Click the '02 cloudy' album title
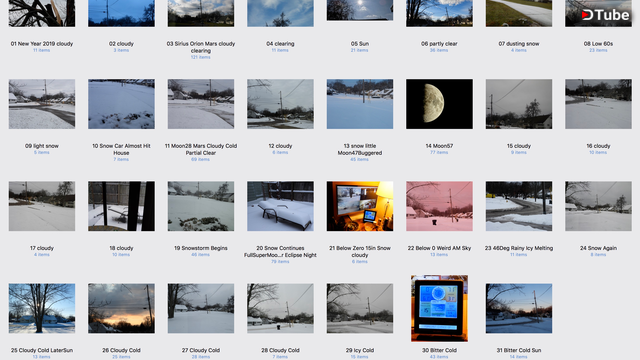 (x=121, y=44)
